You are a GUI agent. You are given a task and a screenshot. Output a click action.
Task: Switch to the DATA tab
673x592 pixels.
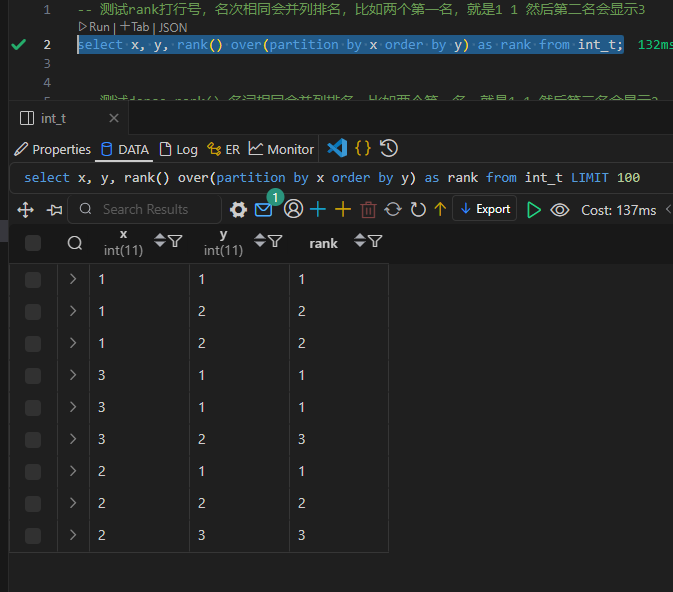(x=124, y=149)
